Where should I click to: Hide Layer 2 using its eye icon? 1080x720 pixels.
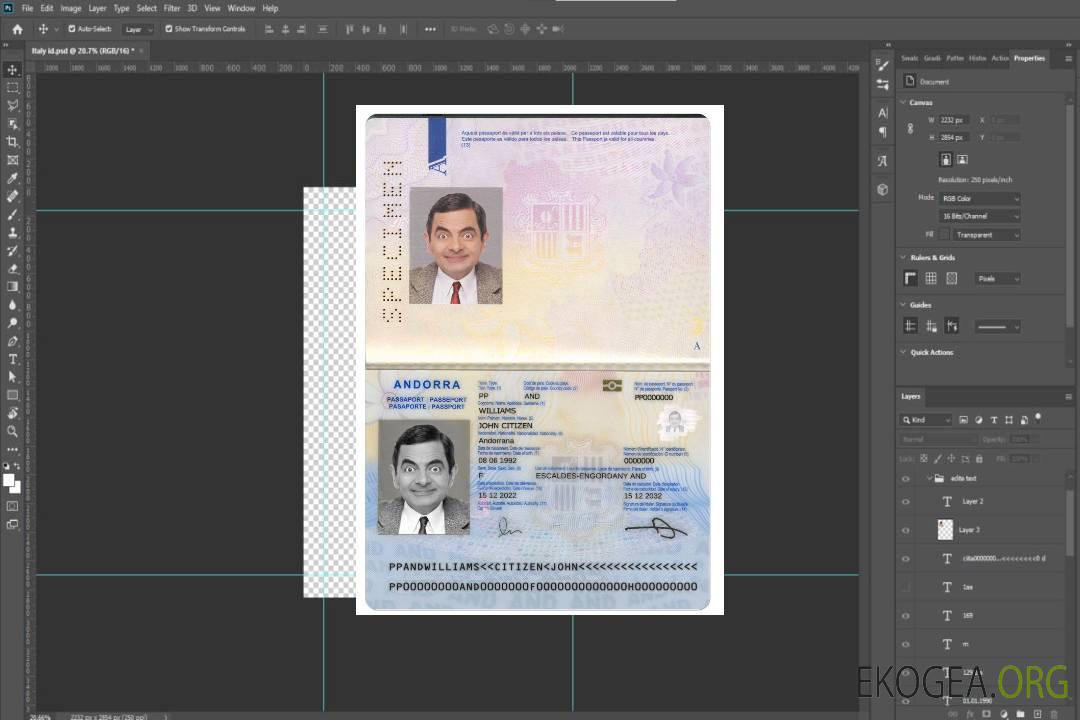tap(906, 501)
